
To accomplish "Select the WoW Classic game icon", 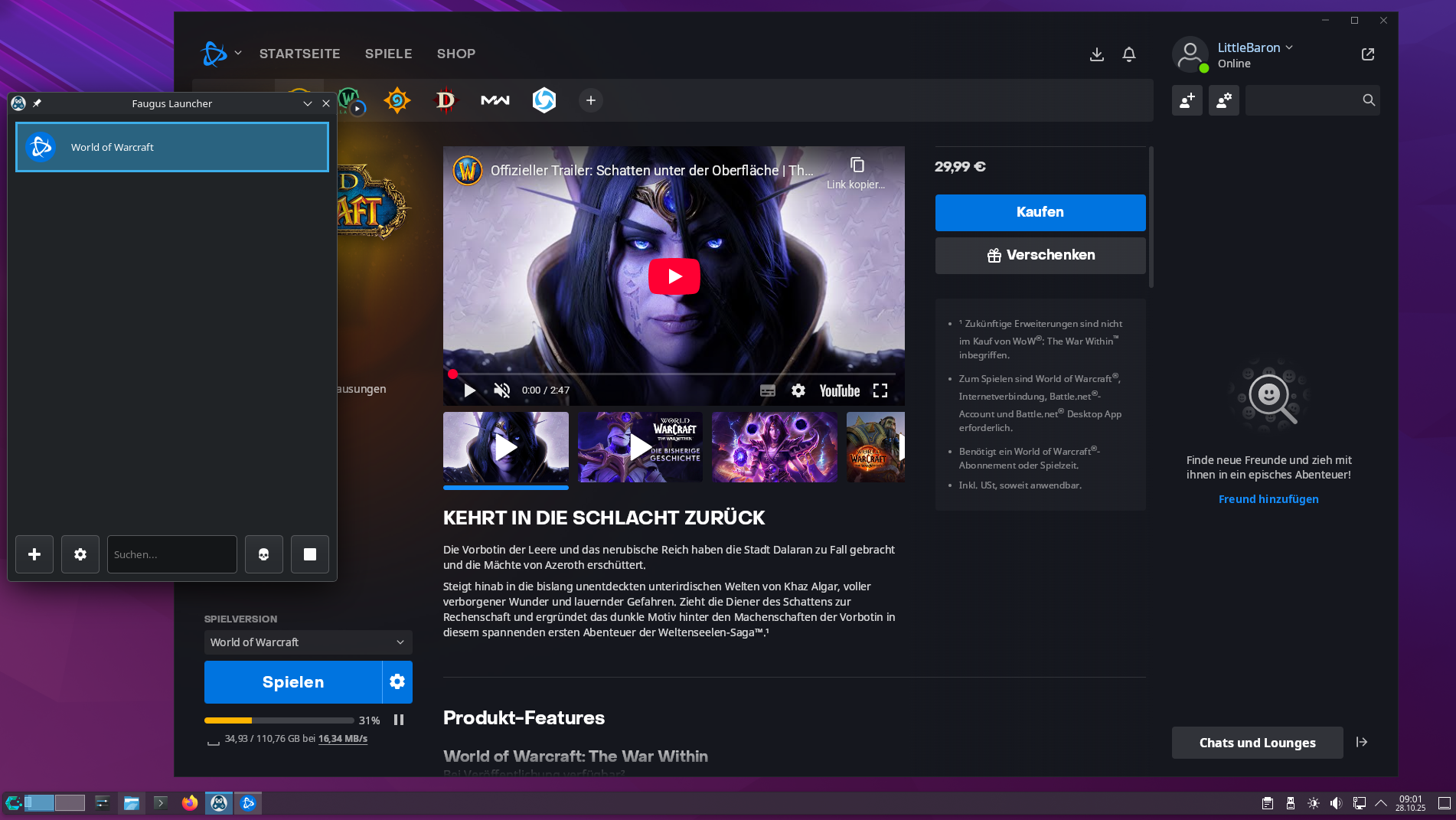I will 351,100.
